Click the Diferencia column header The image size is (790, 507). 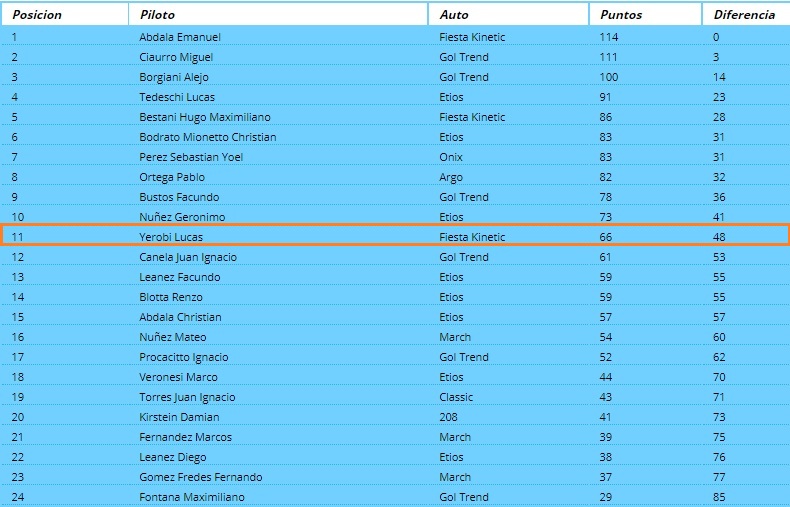point(746,14)
